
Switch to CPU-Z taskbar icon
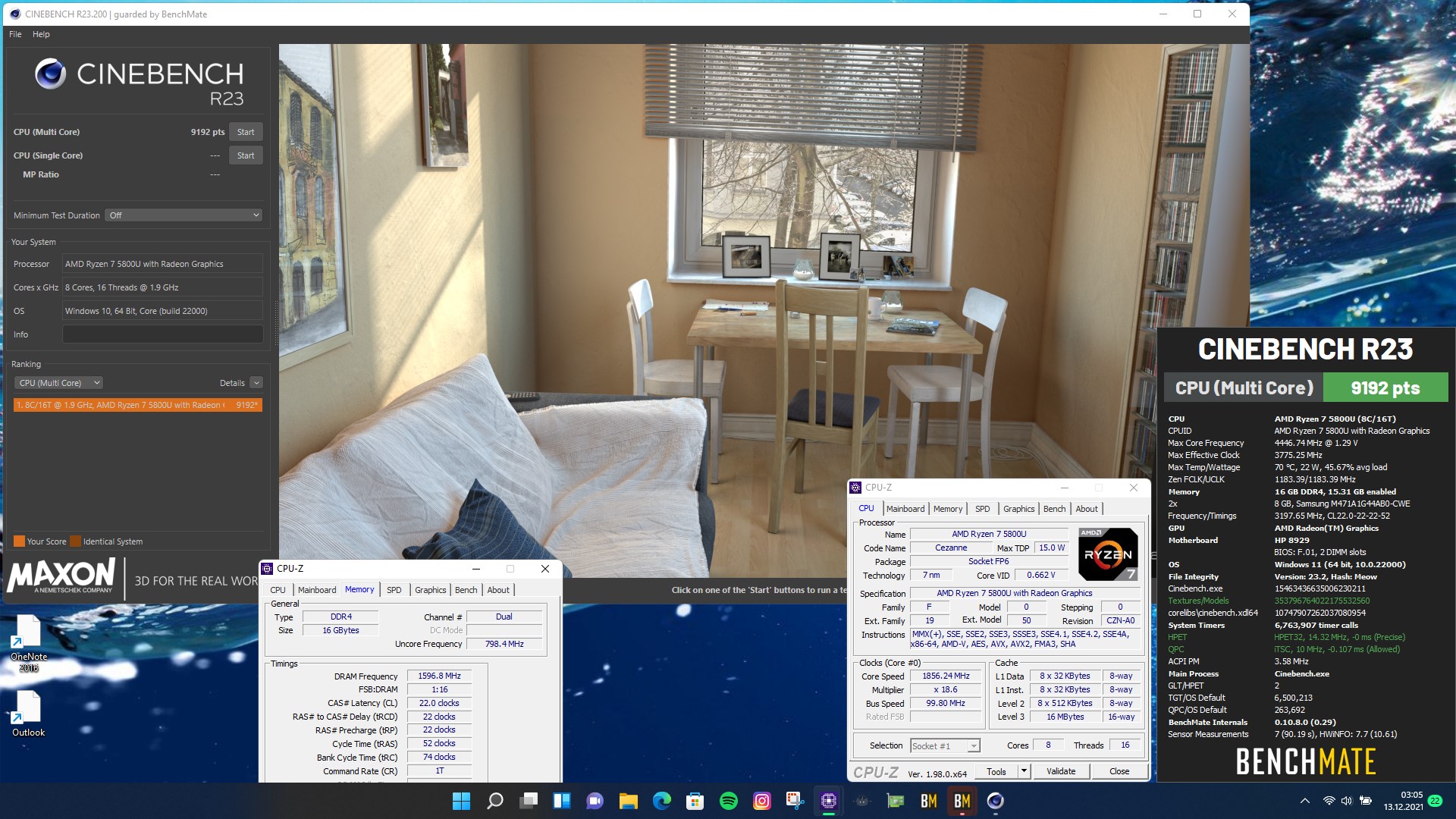(829, 801)
